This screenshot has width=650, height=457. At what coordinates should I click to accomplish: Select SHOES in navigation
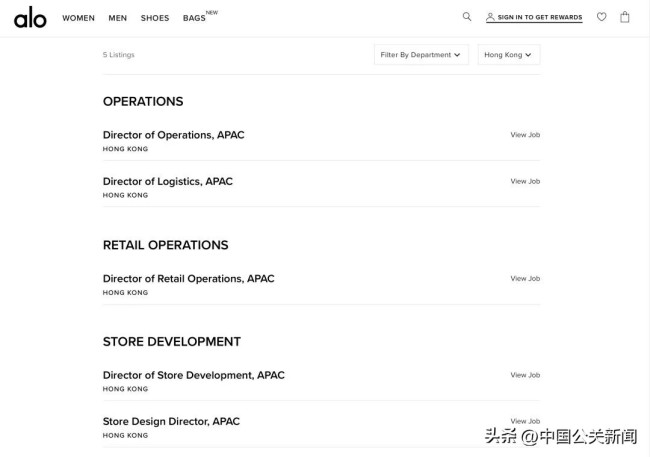coord(155,18)
